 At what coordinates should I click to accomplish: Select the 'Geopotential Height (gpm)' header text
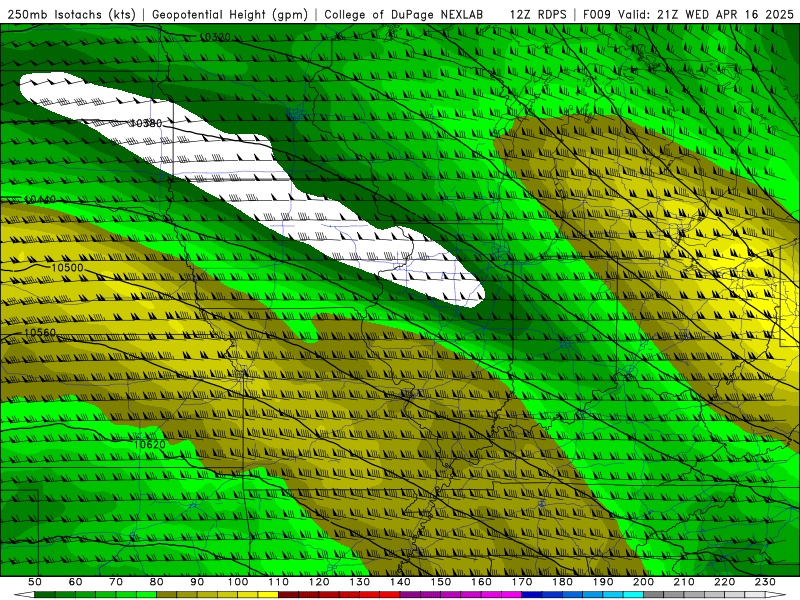click(x=230, y=15)
